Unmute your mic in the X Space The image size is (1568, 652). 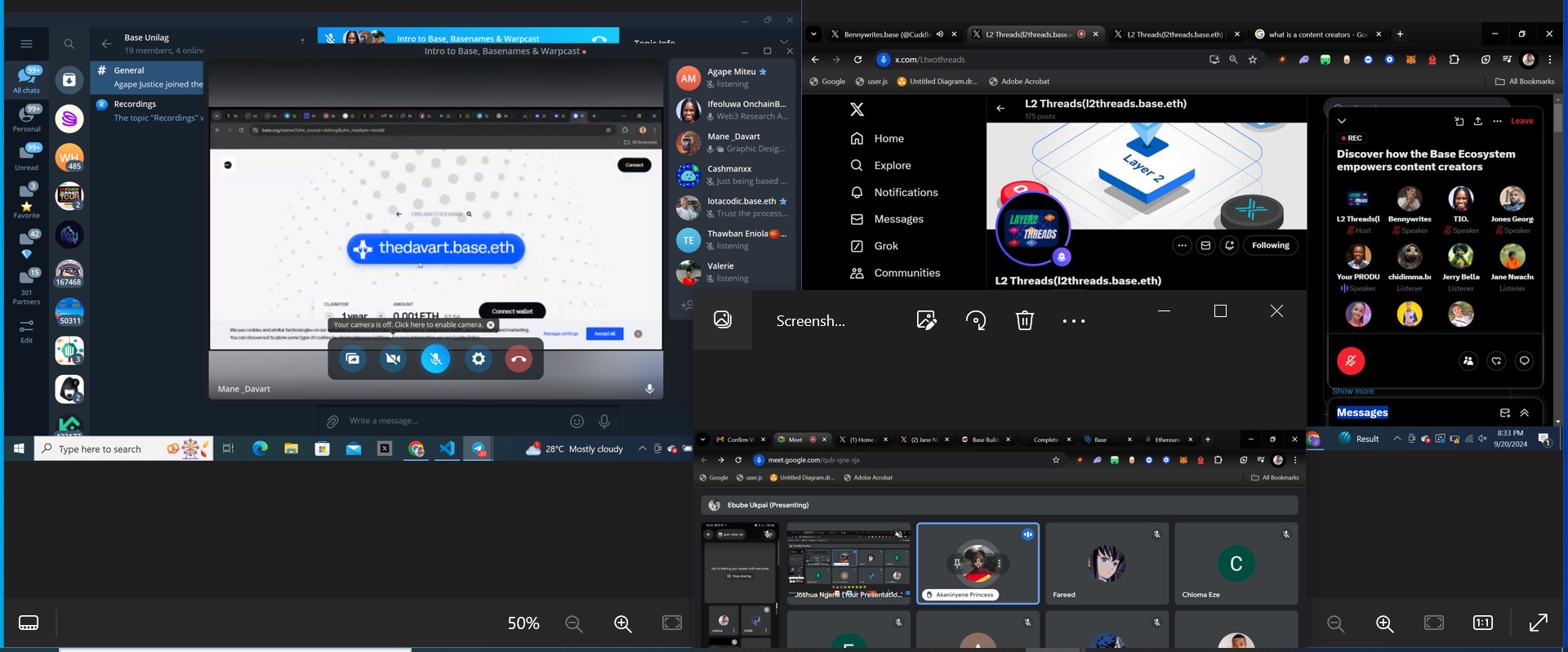coord(1351,361)
